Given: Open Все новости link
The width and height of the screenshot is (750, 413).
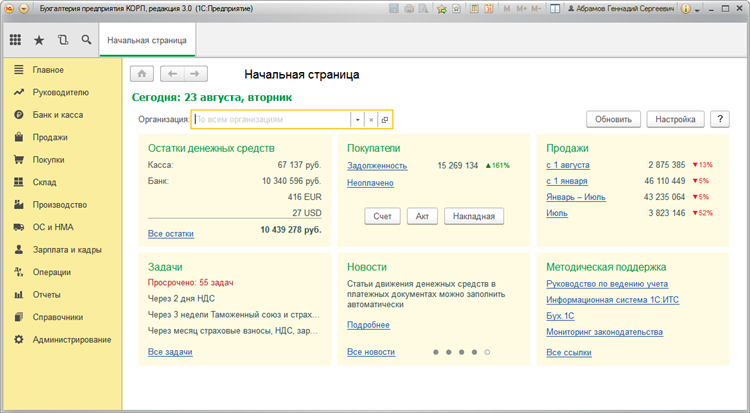Looking at the screenshot, I should coord(371,352).
